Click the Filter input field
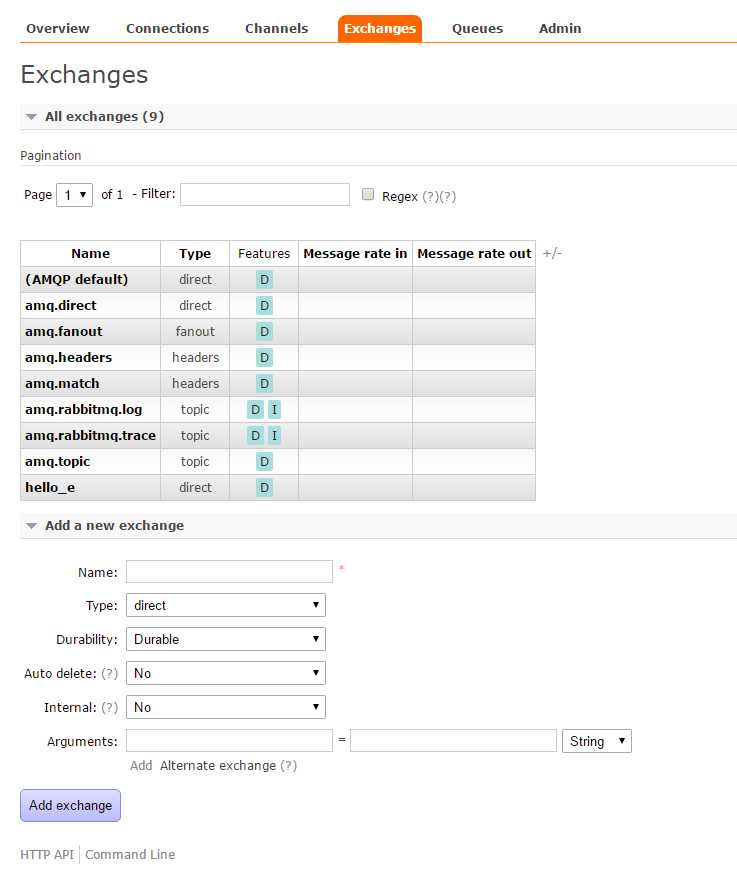Image resolution: width=737 pixels, height=879 pixels. [265, 195]
